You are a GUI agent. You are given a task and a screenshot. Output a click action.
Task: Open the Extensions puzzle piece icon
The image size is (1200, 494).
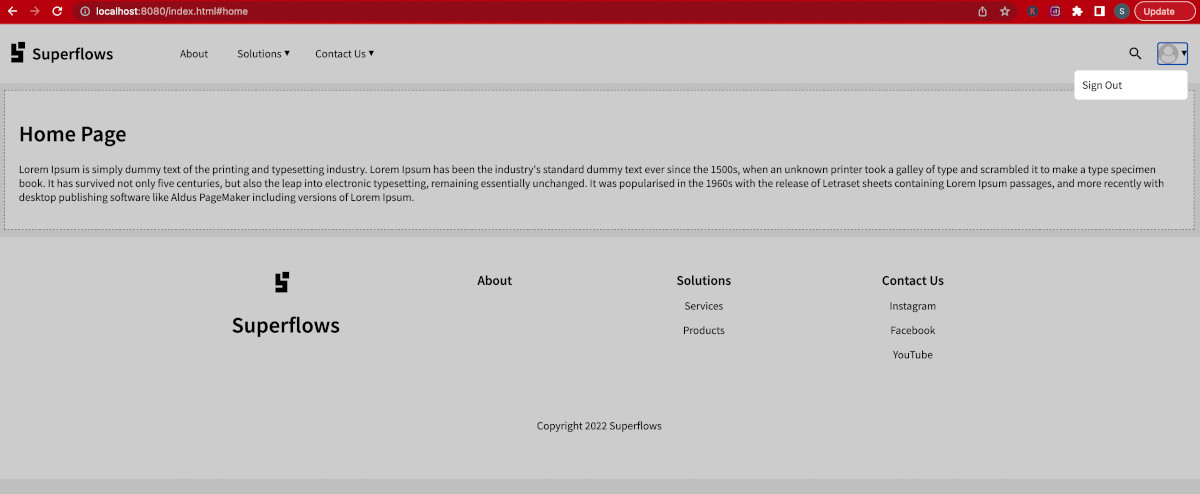tap(1077, 11)
